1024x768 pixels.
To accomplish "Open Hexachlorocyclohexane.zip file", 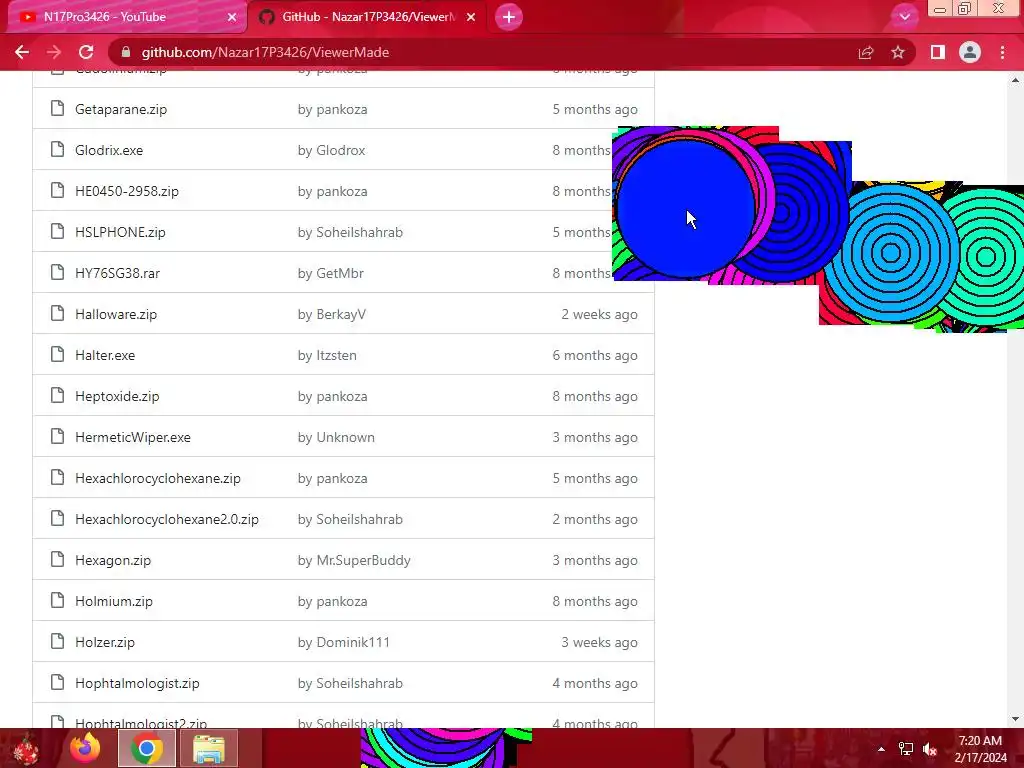I will [157, 478].
